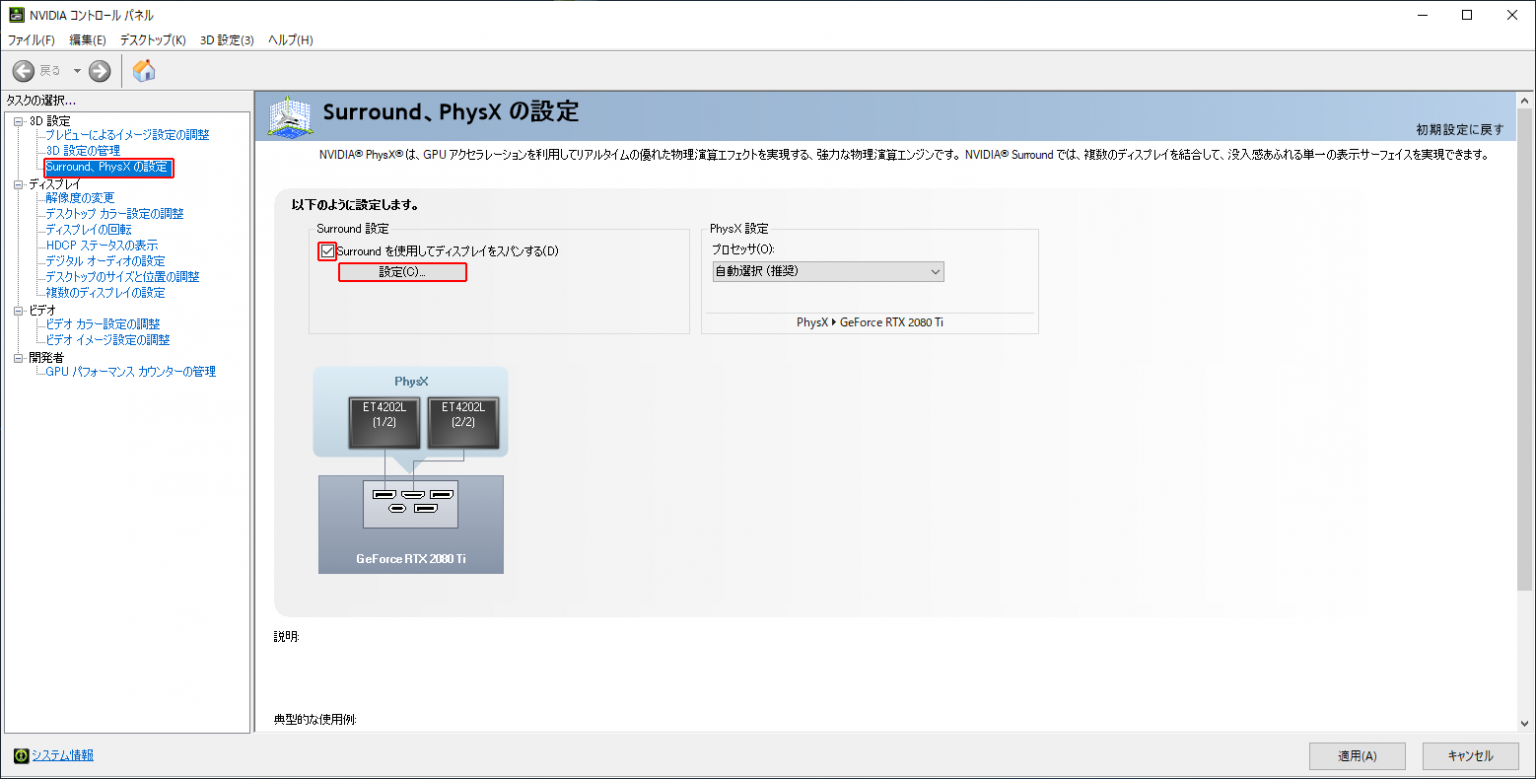Collapse the ディスプレイ tree node
1536x779 pixels.
tap(18, 184)
